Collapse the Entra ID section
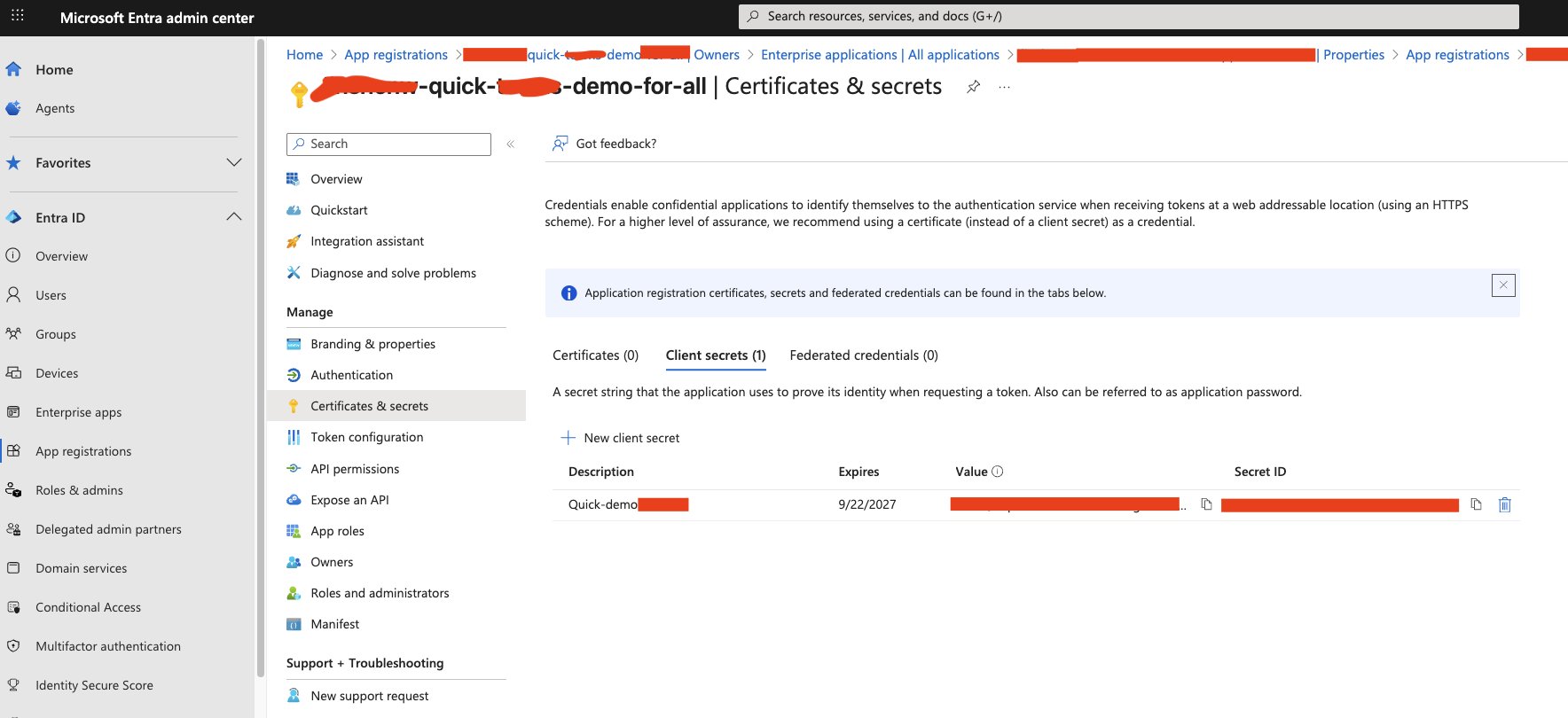This screenshot has height=718, width=1568. click(x=233, y=217)
